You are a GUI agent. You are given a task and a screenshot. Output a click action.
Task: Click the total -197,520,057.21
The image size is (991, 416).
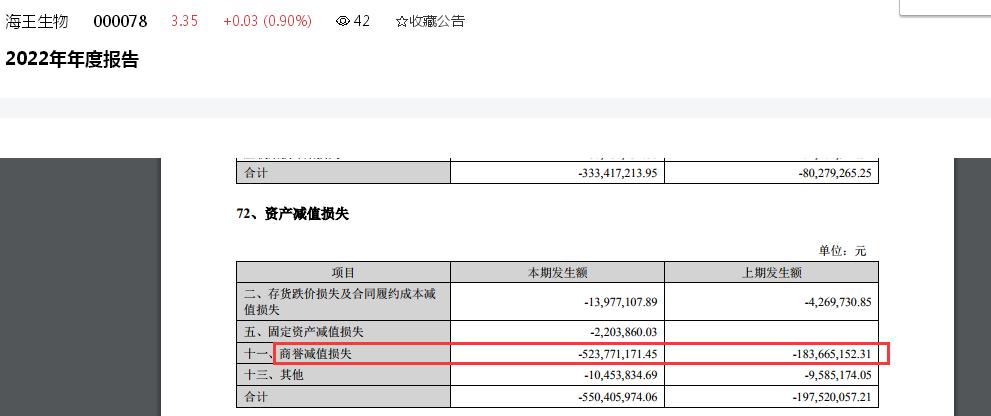point(832,397)
